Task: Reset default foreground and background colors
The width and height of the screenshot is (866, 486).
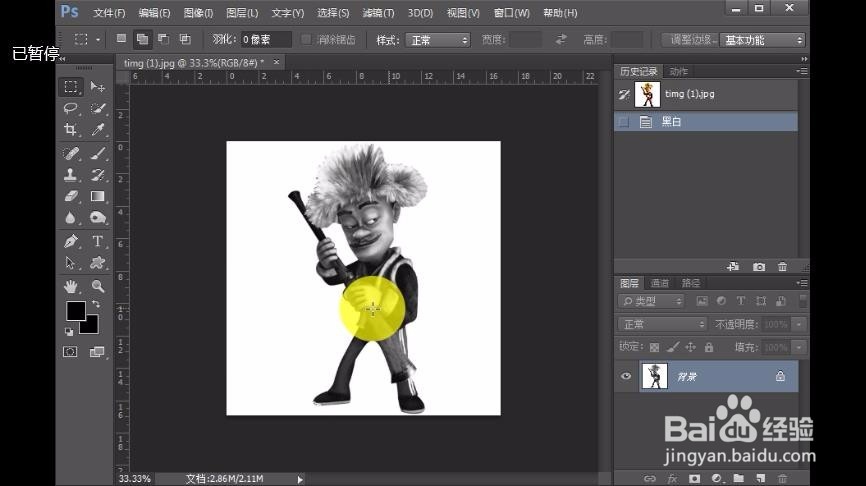Action: tap(69, 331)
